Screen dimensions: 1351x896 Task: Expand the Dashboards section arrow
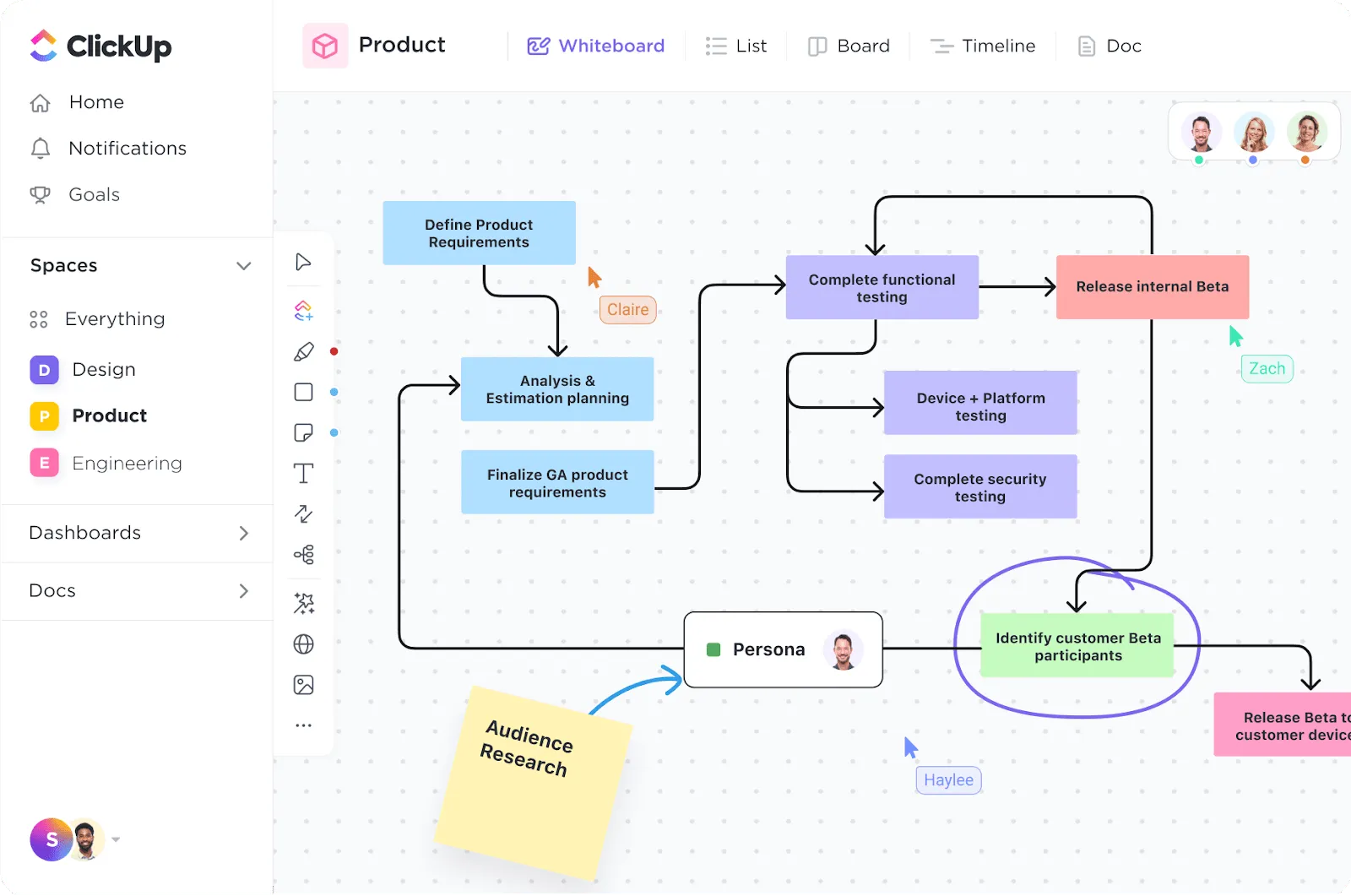point(244,533)
